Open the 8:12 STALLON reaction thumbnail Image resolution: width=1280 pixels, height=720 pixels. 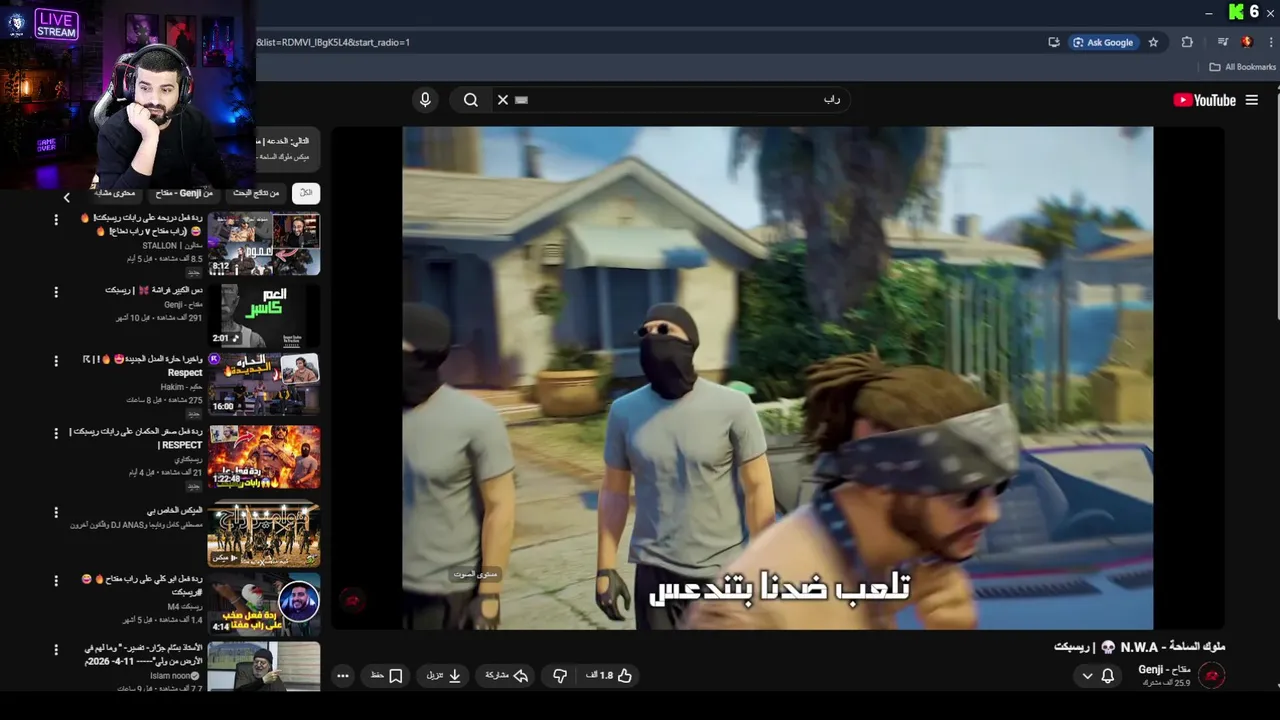click(264, 243)
